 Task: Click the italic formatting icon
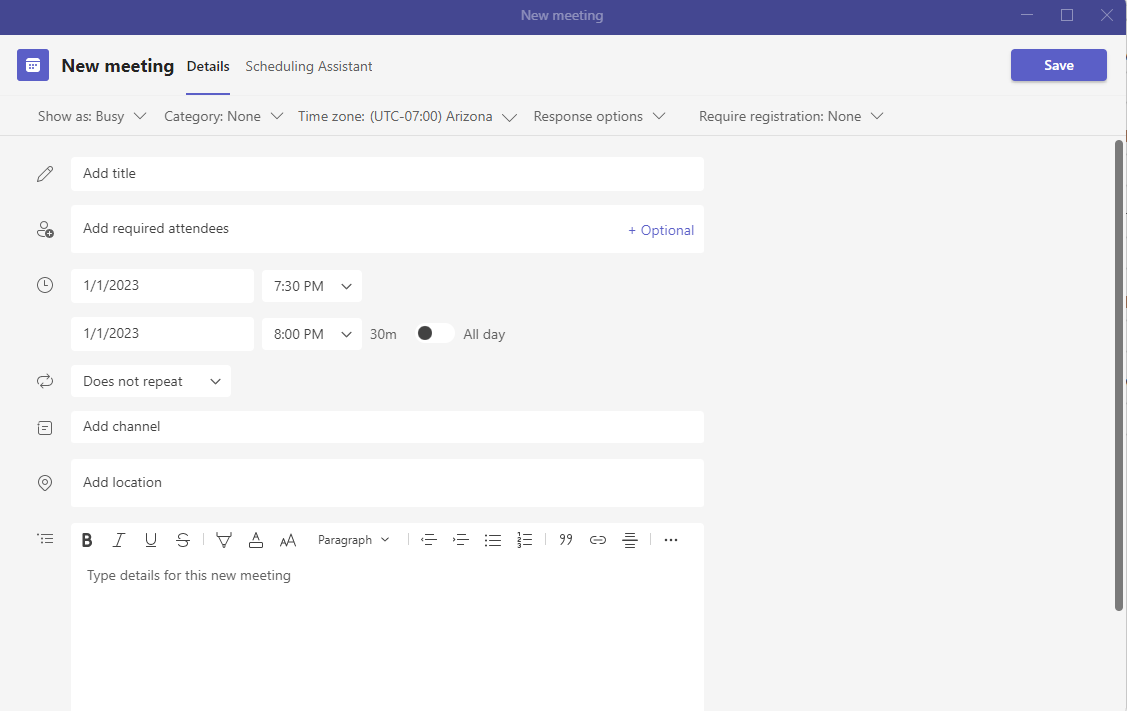click(x=119, y=540)
